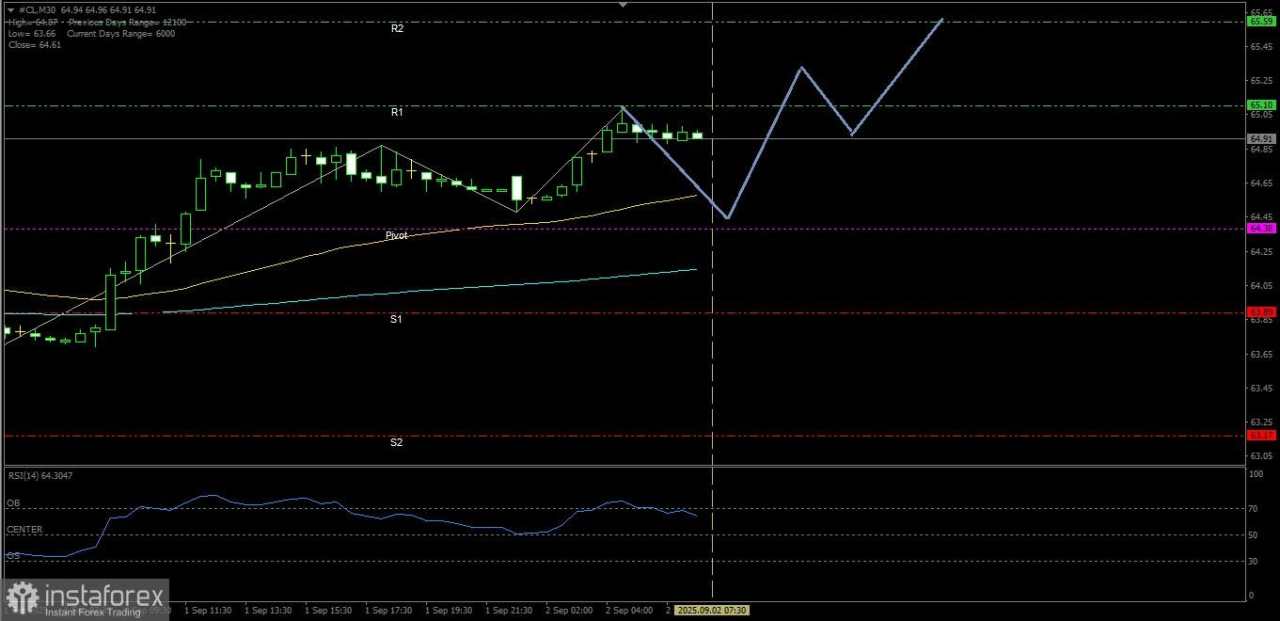Image resolution: width=1280 pixels, height=621 pixels.
Task: Select the gray 64.91 current price tag
Action: pos(1261,139)
